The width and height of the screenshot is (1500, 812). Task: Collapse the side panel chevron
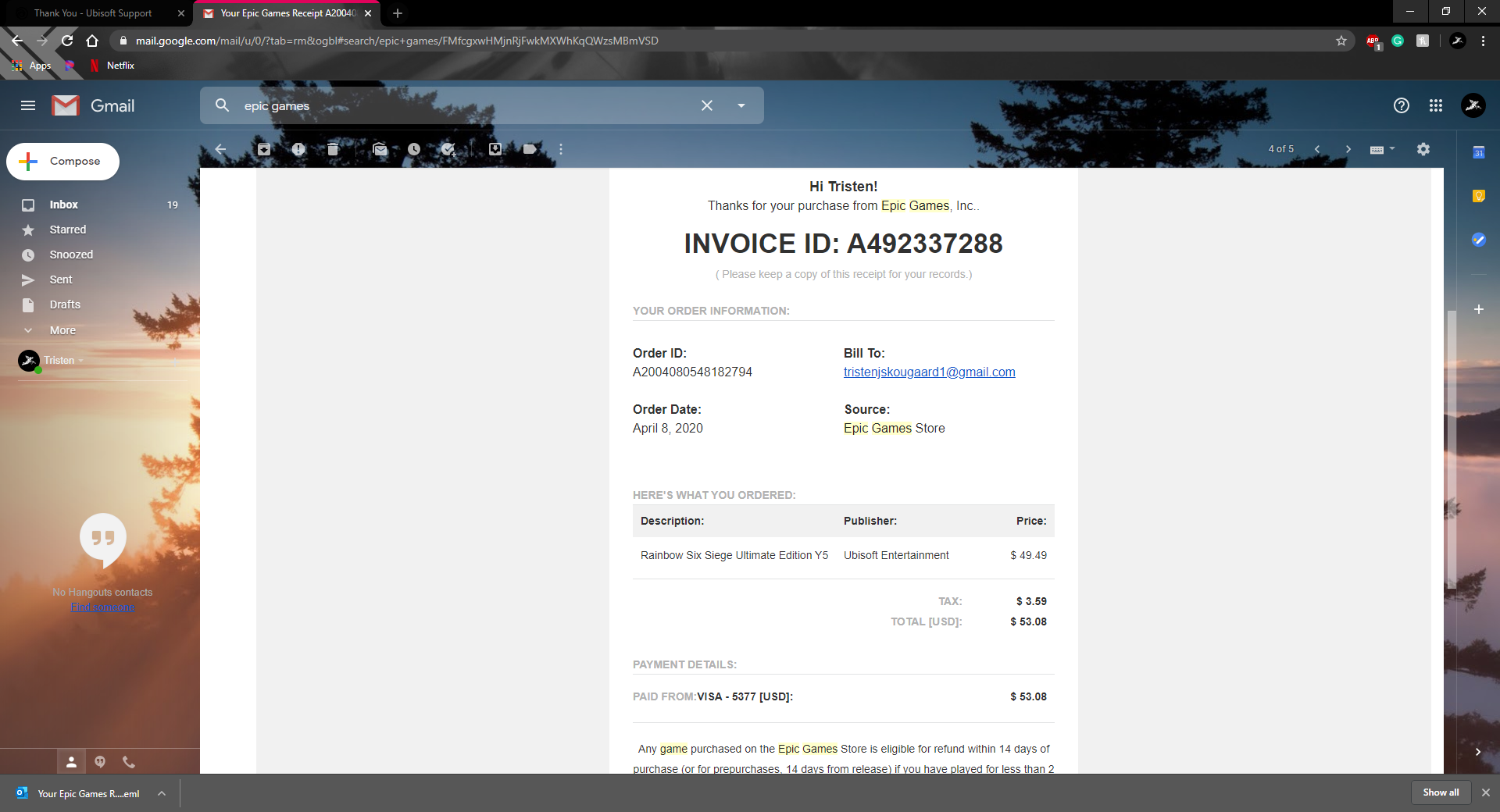[1478, 752]
